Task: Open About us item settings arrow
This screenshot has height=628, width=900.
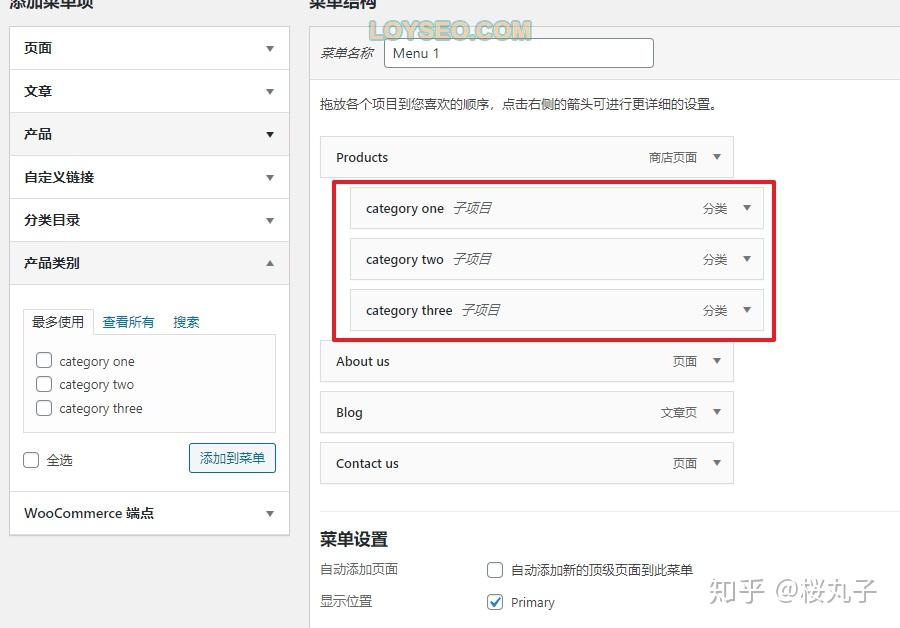Action: click(717, 361)
